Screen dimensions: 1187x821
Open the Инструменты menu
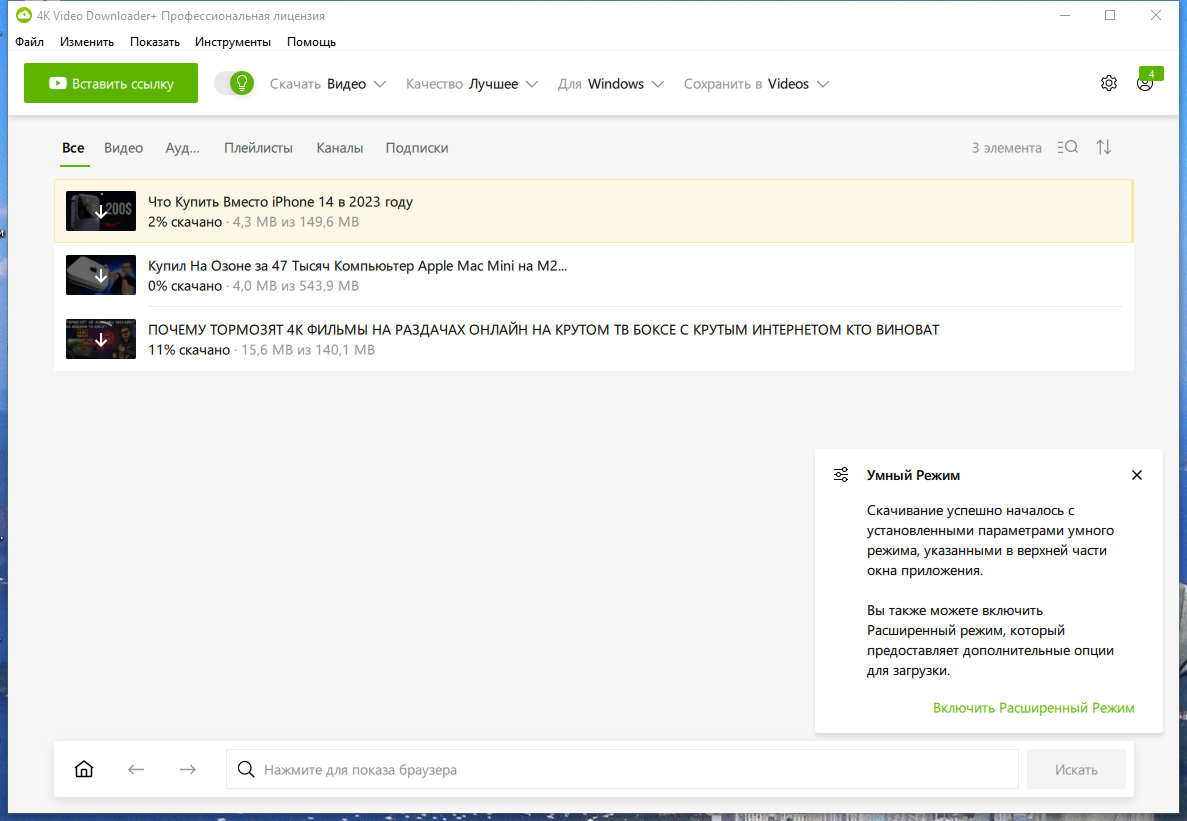[x=233, y=42]
